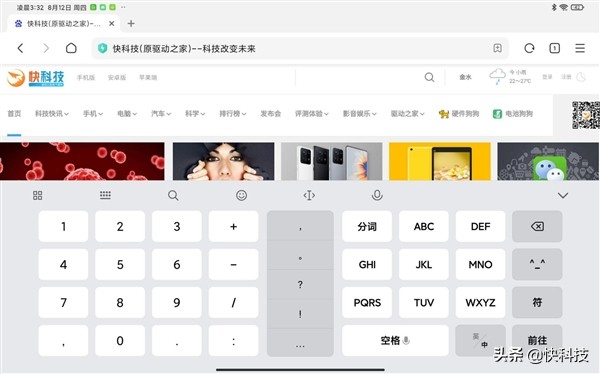Screen dimensions: 600x374
Task: Open keyboard grid menu icon
Action: click(x=38, y=196)
